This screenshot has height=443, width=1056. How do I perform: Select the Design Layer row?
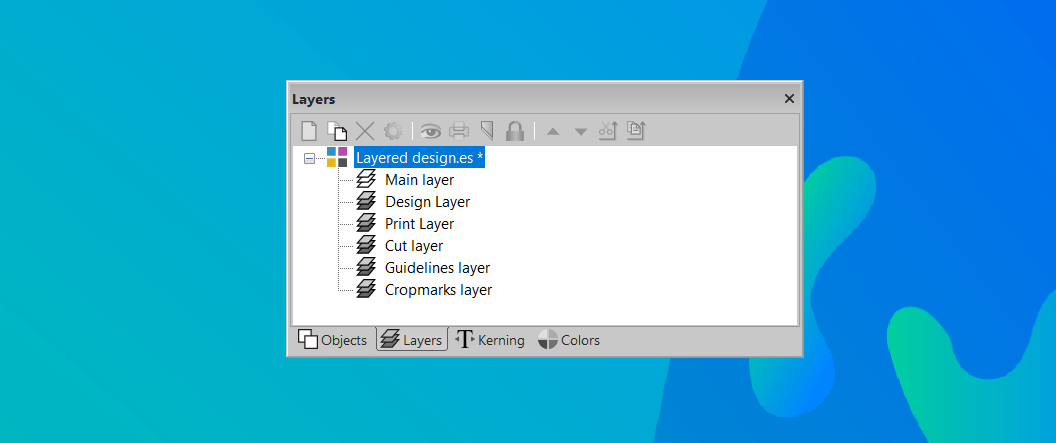click(x=428, y=202)
